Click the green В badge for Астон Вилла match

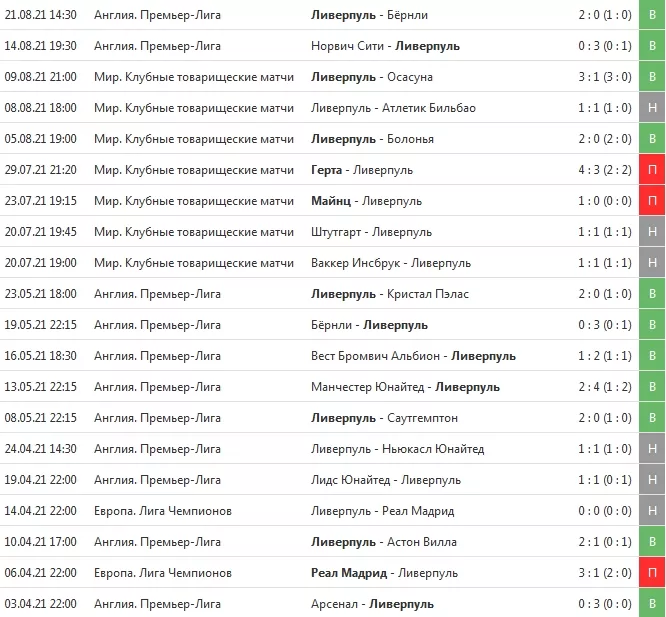click(652, 542)
